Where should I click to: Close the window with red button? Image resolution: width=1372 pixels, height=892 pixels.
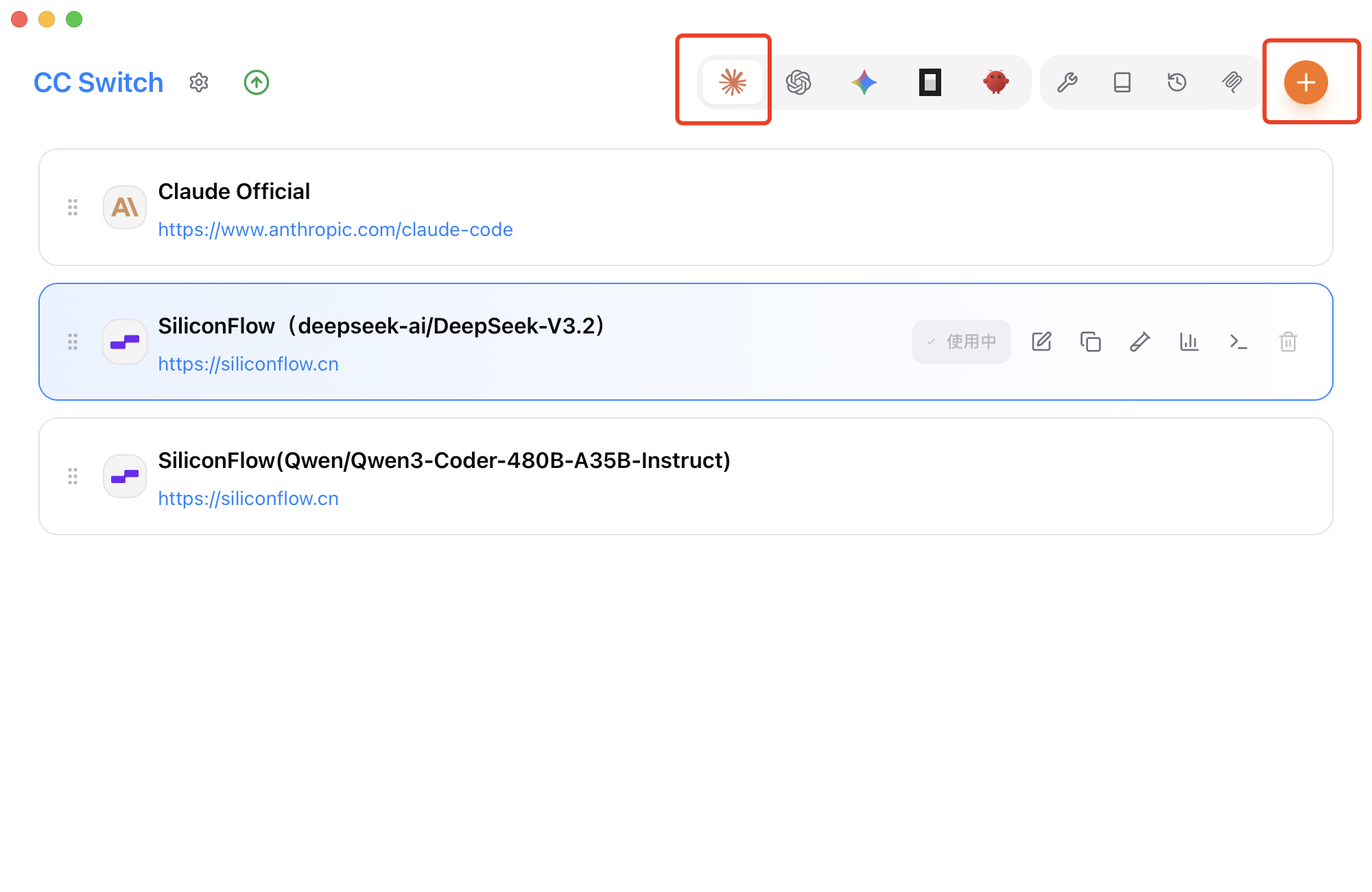(19, 19)
